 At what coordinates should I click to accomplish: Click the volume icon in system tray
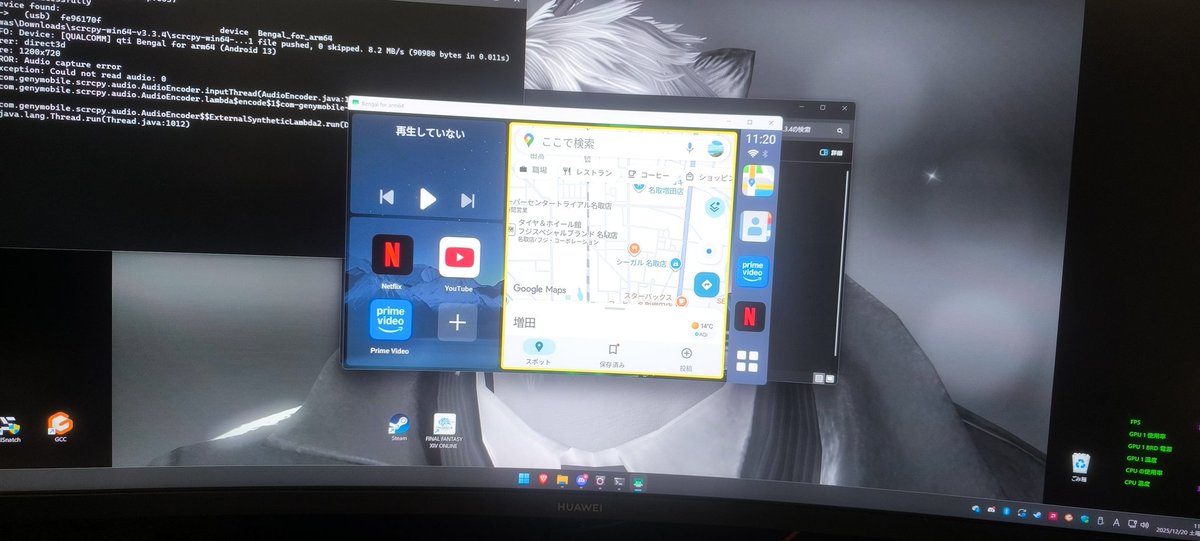[x=1143, y=523]
